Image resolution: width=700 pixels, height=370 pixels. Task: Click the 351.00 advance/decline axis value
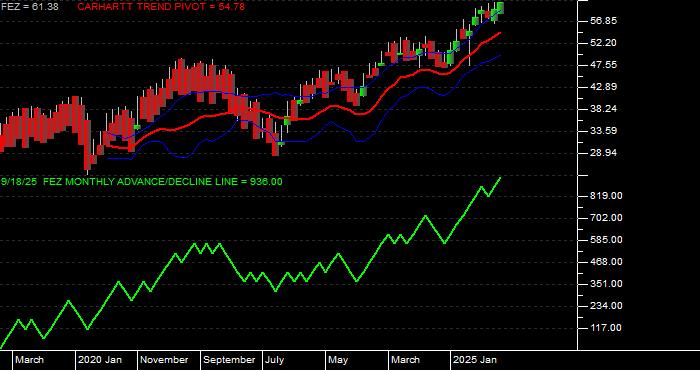(606, 284)
